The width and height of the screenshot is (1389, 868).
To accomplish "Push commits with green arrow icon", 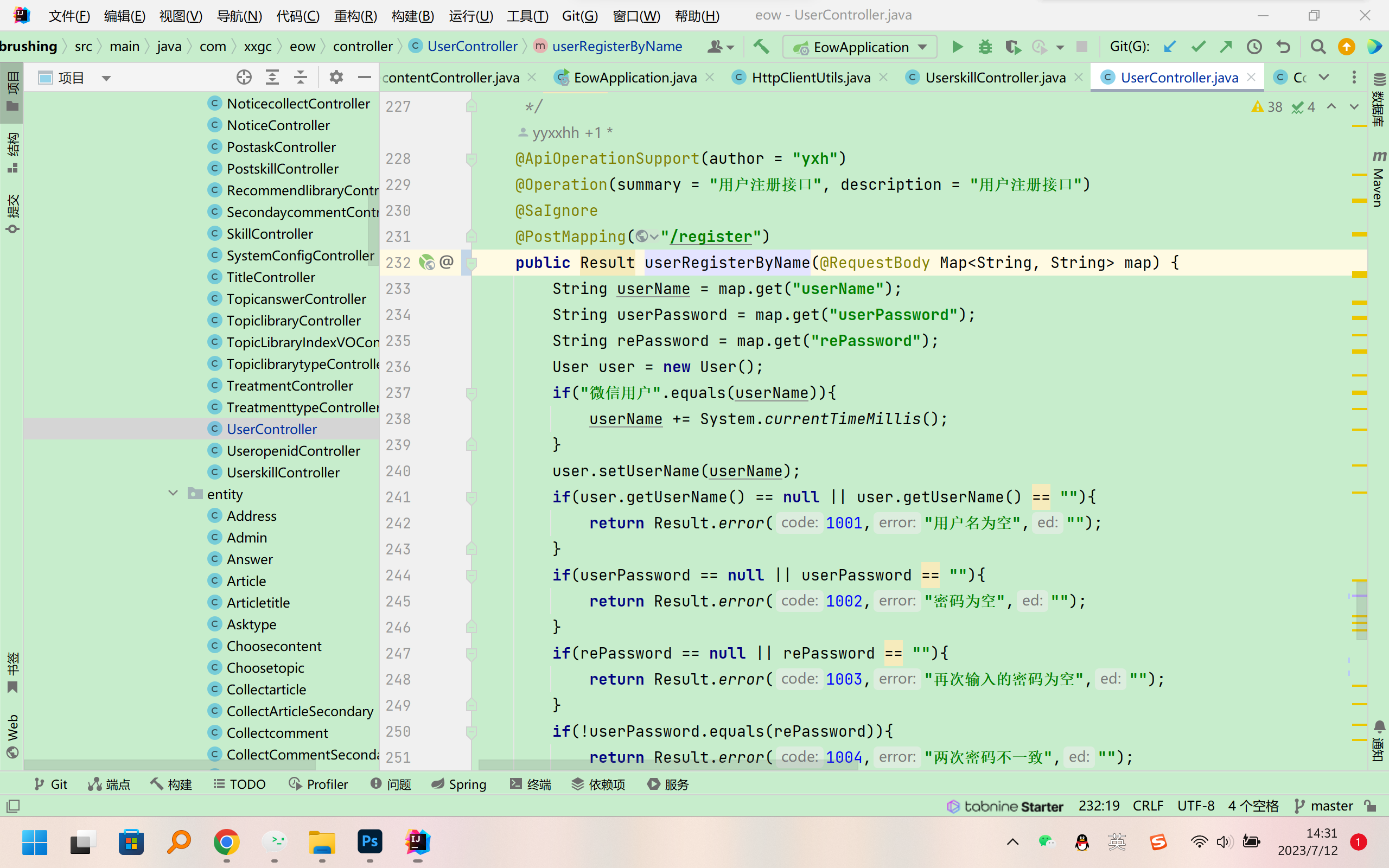I will coord(1226,47).
